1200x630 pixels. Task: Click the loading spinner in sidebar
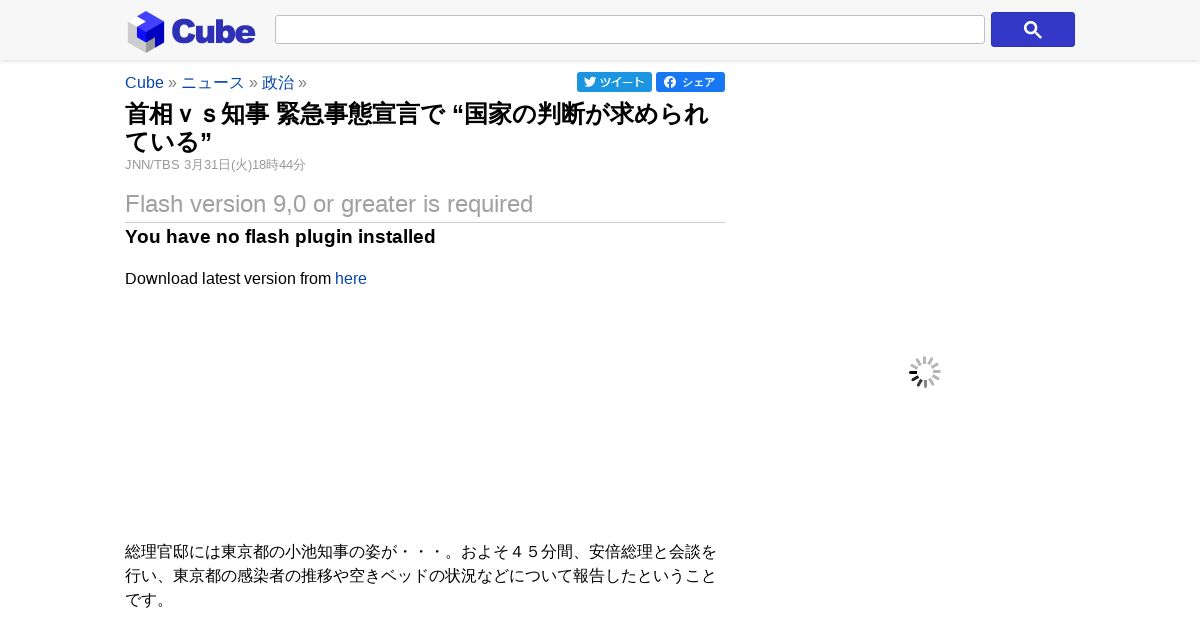(925, 372)
